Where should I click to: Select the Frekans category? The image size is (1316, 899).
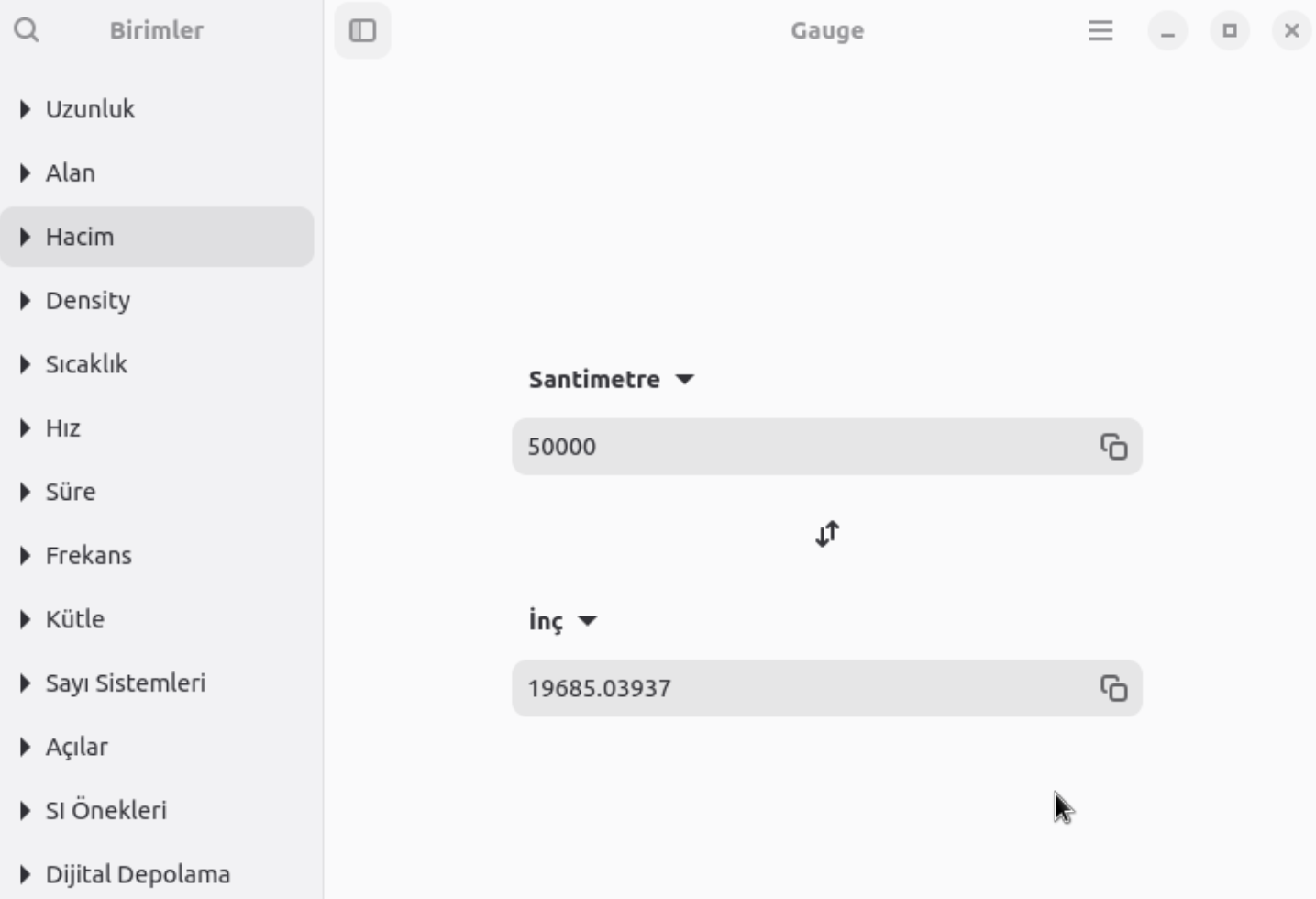(89, 556)
